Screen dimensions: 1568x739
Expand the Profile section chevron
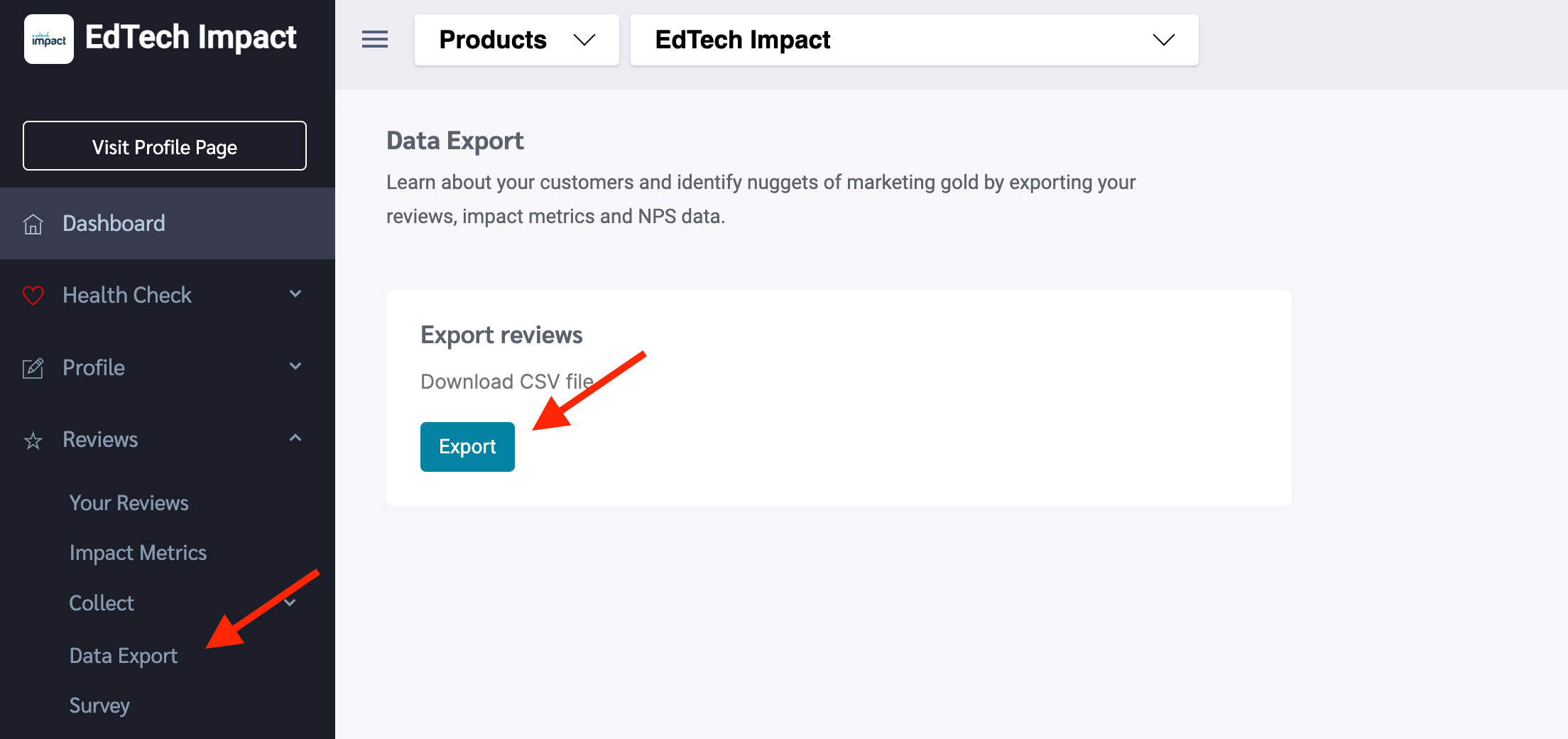pos(295,366)
